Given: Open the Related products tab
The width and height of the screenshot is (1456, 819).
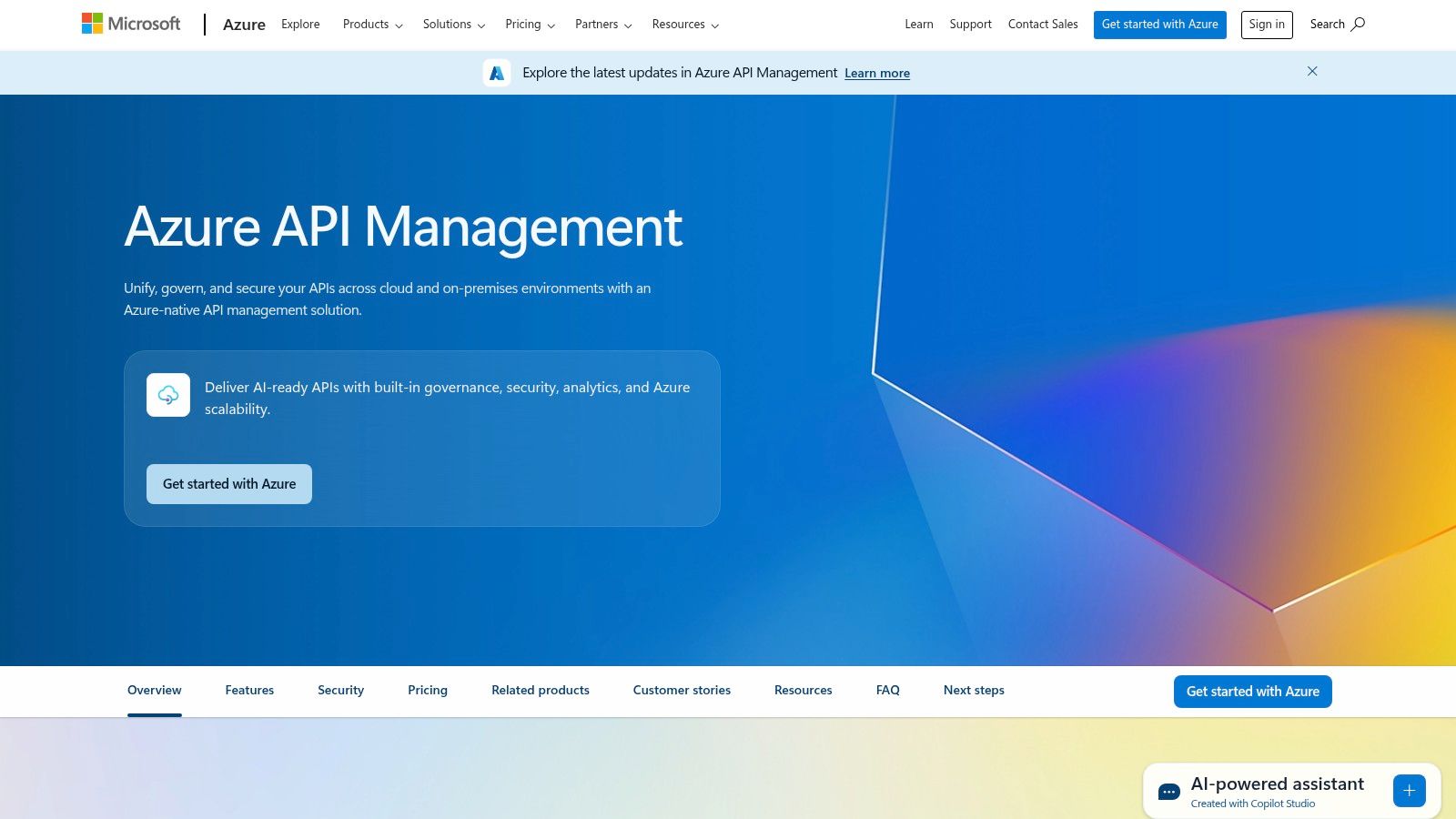Looking at the screenshot, I should [x=541, y=691].
